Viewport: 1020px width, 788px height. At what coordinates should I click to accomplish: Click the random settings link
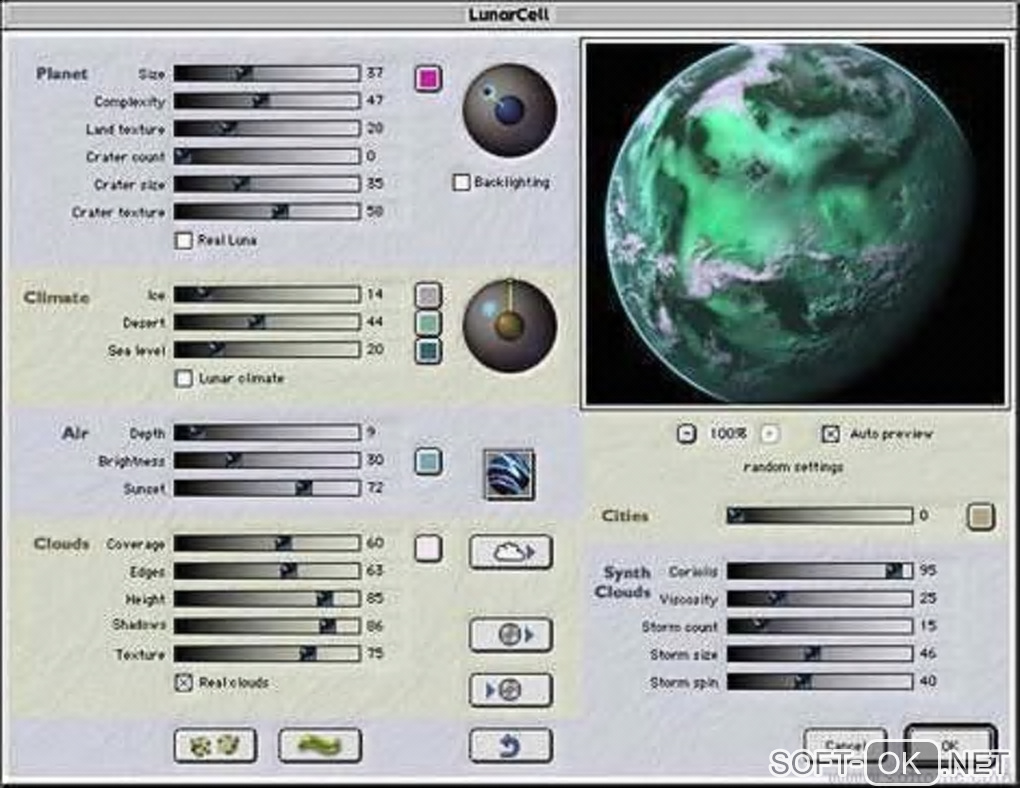793,467
